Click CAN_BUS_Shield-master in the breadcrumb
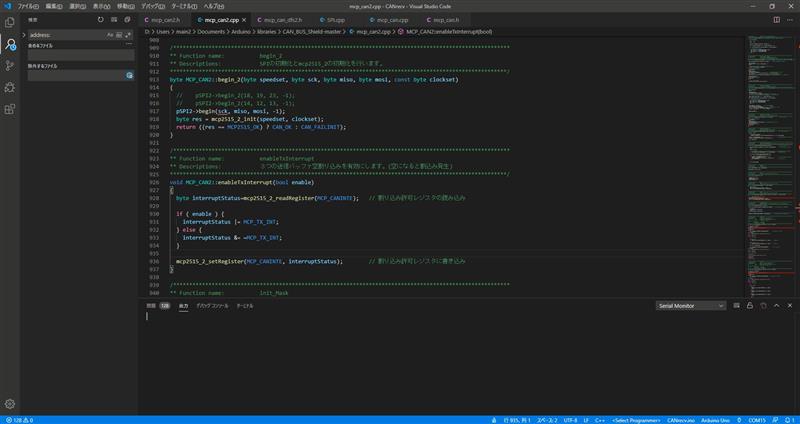 click(x=312, y=31)
